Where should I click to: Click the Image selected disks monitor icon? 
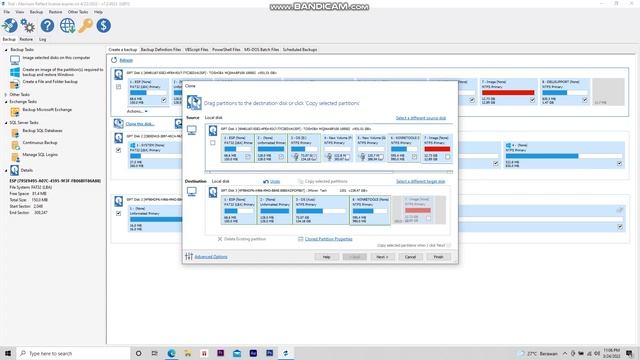click(15, 60)
